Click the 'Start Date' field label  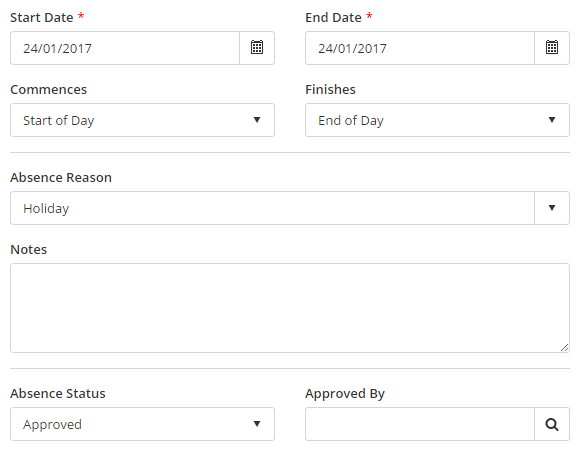[42, 18]
